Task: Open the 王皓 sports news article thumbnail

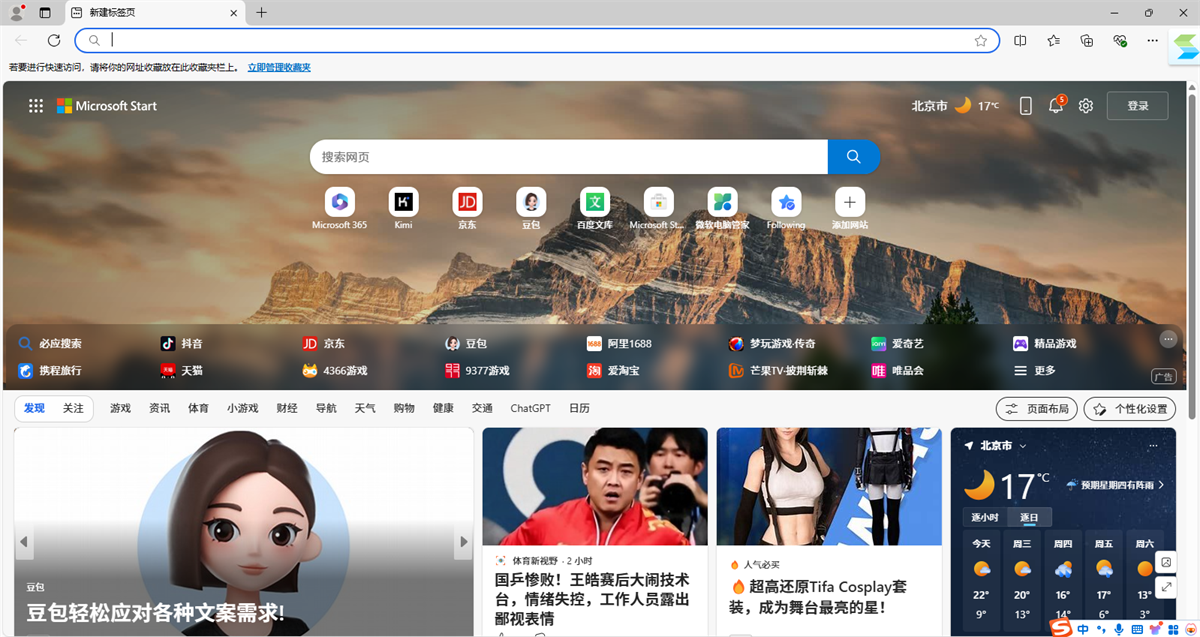Action: tap(595, 487)
